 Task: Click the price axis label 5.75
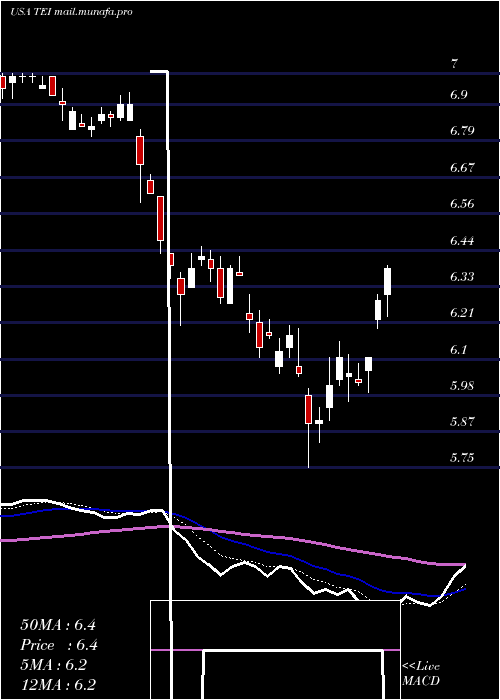(462, 458)
